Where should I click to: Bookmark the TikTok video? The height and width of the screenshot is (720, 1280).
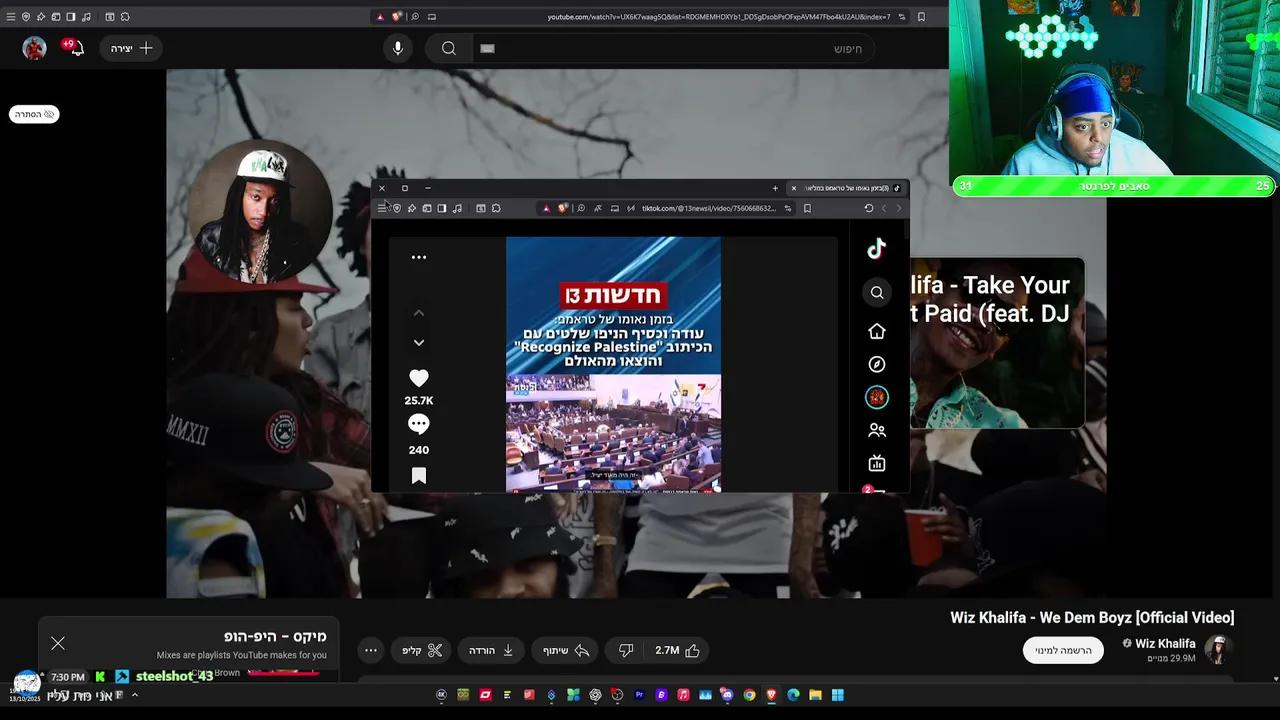click(x=419, y=476)
